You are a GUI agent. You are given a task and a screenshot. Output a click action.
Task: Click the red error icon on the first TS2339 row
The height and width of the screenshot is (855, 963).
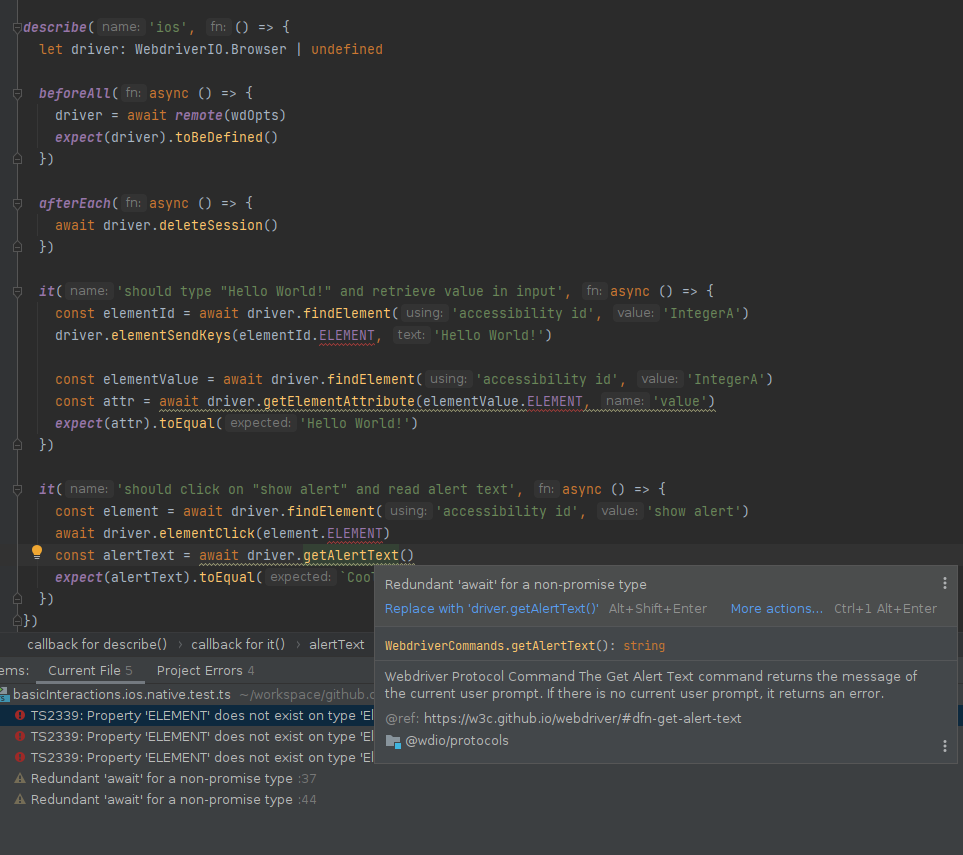20,716
